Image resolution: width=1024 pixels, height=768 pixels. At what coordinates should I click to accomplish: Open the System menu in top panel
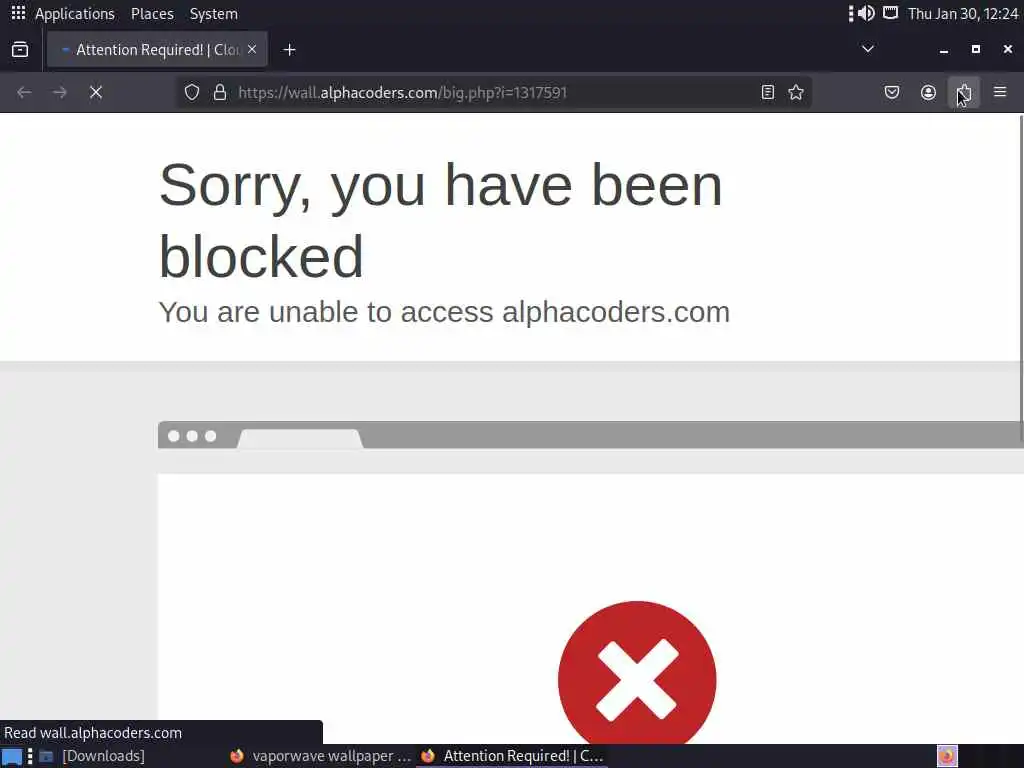pyautogui.click(x=214, y=14)
